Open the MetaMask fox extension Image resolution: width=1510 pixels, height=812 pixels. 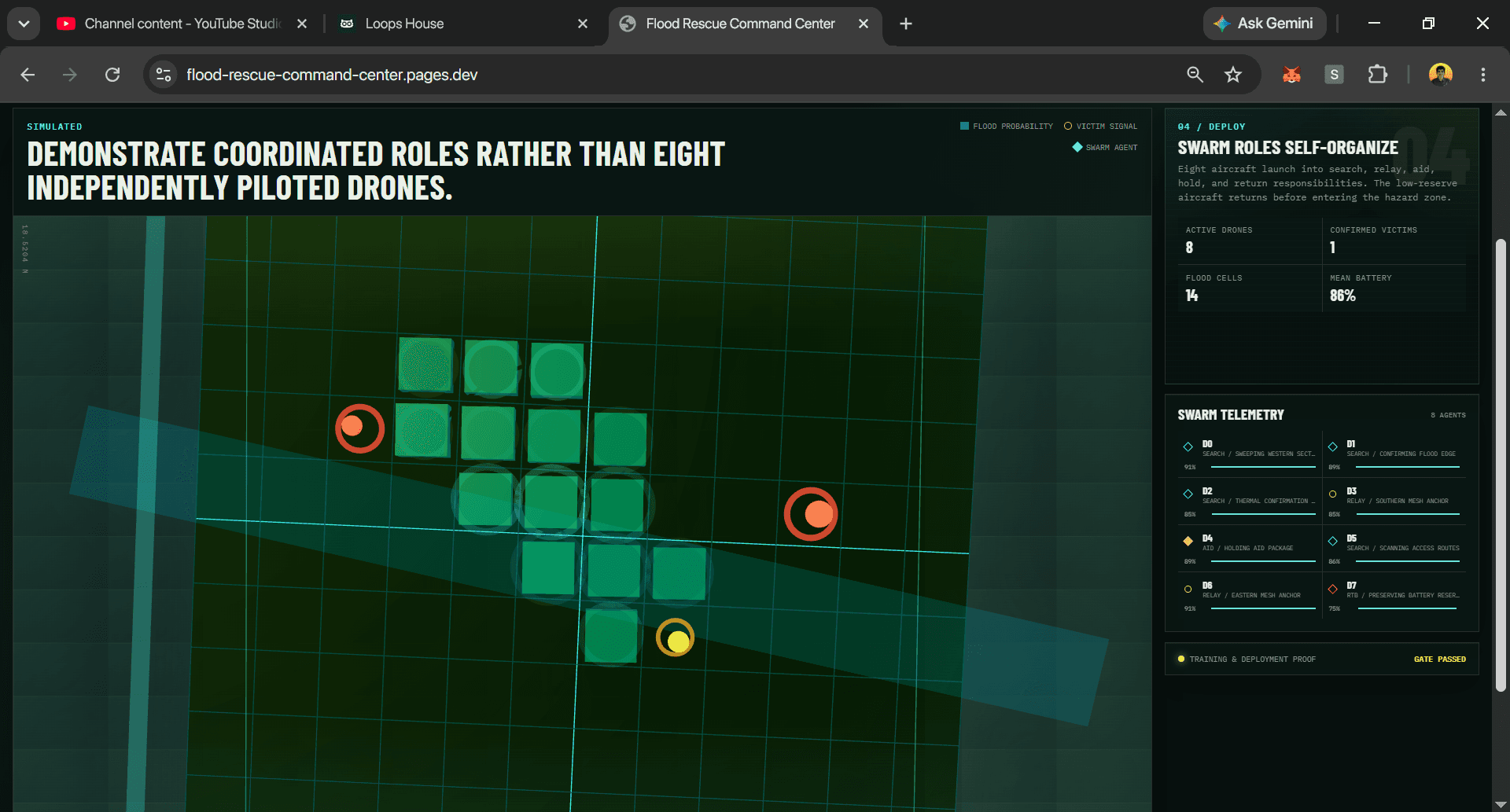[1291, 75]
